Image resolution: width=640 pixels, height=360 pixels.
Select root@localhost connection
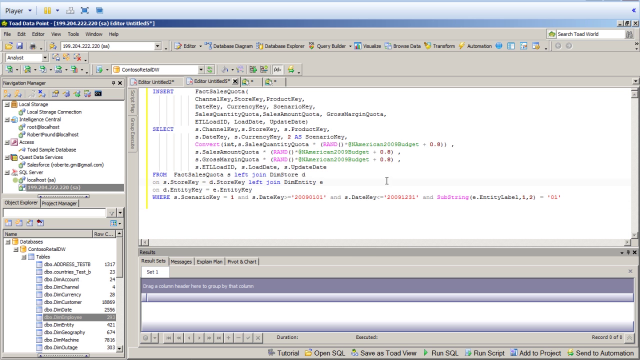click(43, 127)
